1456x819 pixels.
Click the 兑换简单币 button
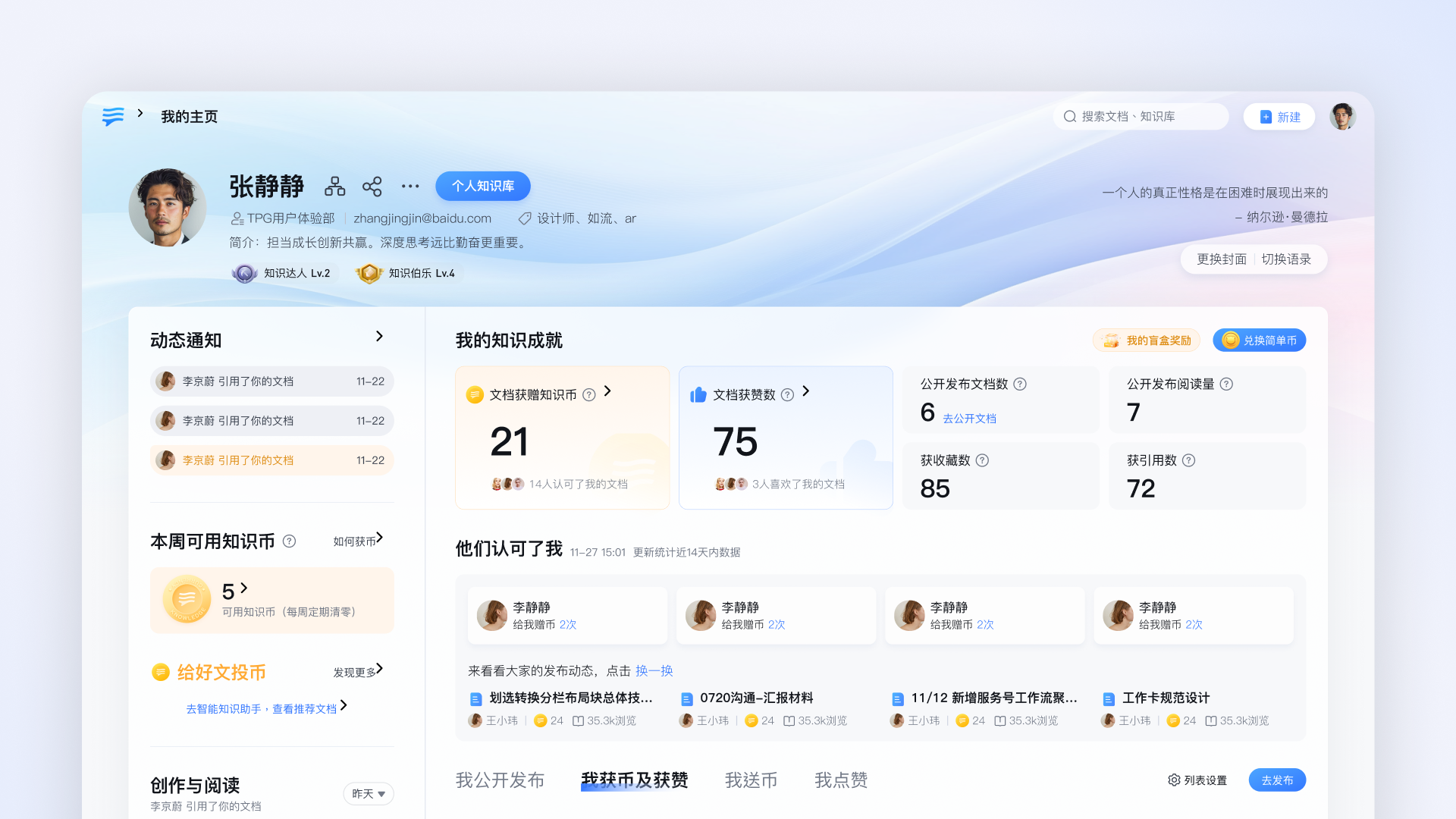(x=1259, y=340)
